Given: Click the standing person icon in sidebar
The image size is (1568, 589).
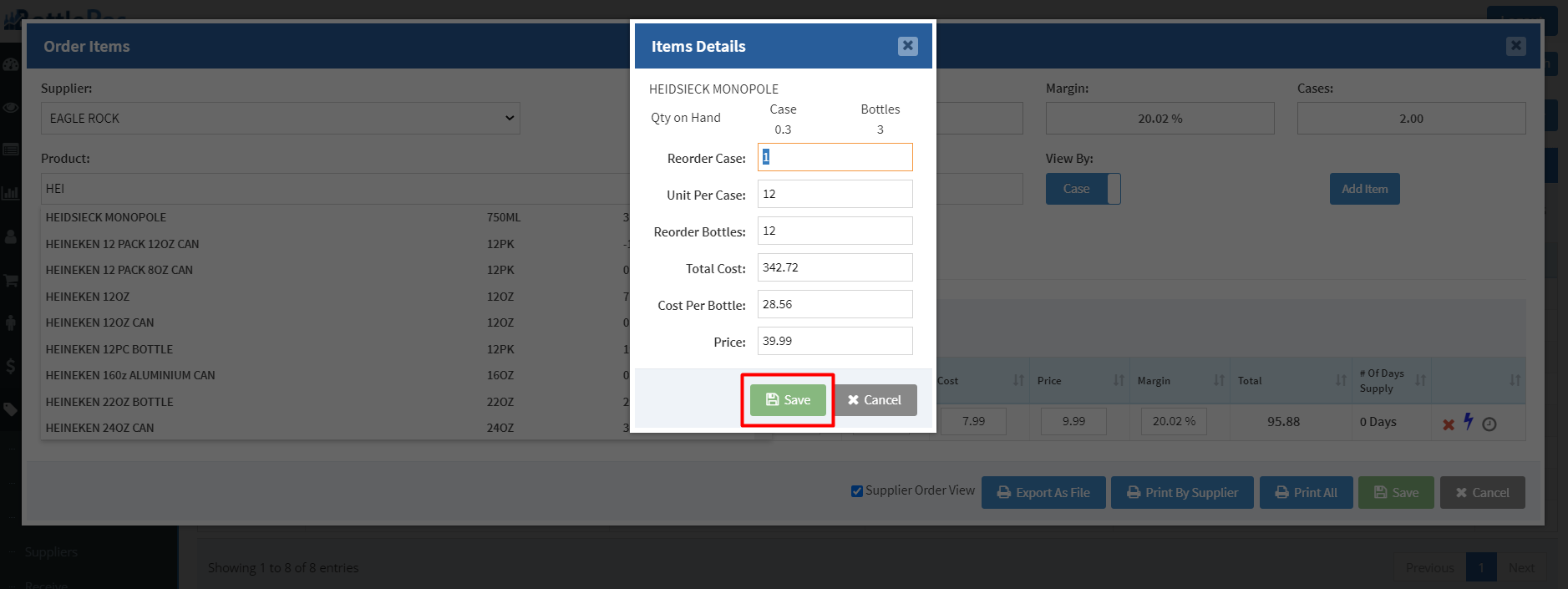Looking at the screenshot, I should [10, 322].
